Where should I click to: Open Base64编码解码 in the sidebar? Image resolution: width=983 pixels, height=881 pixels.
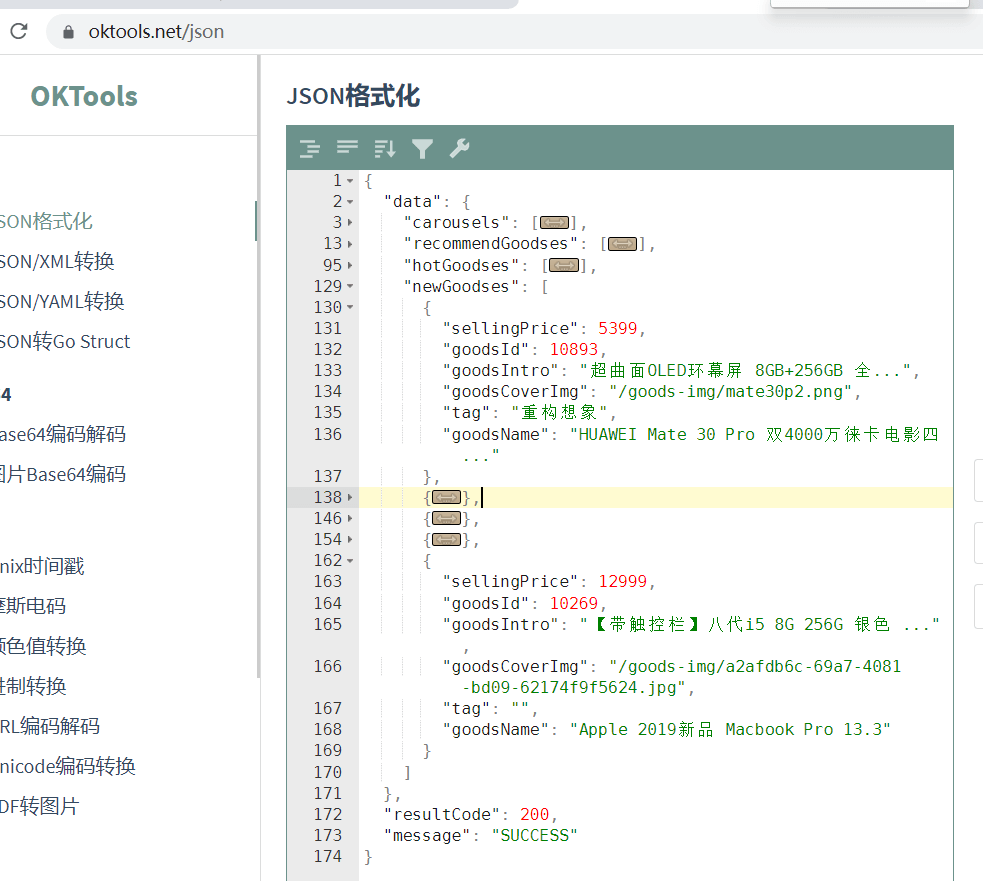point(63,434)
